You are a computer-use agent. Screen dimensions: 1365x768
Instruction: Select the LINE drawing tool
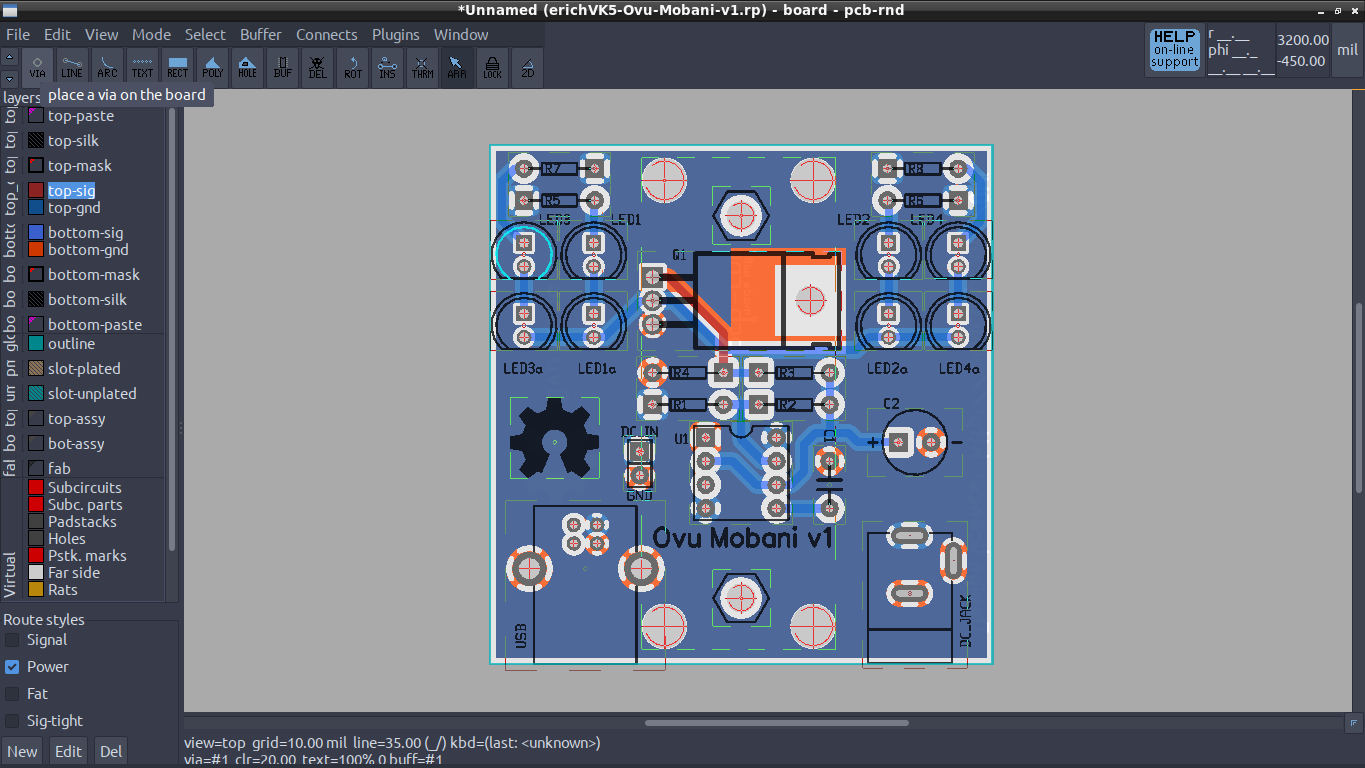click(72, 66)
